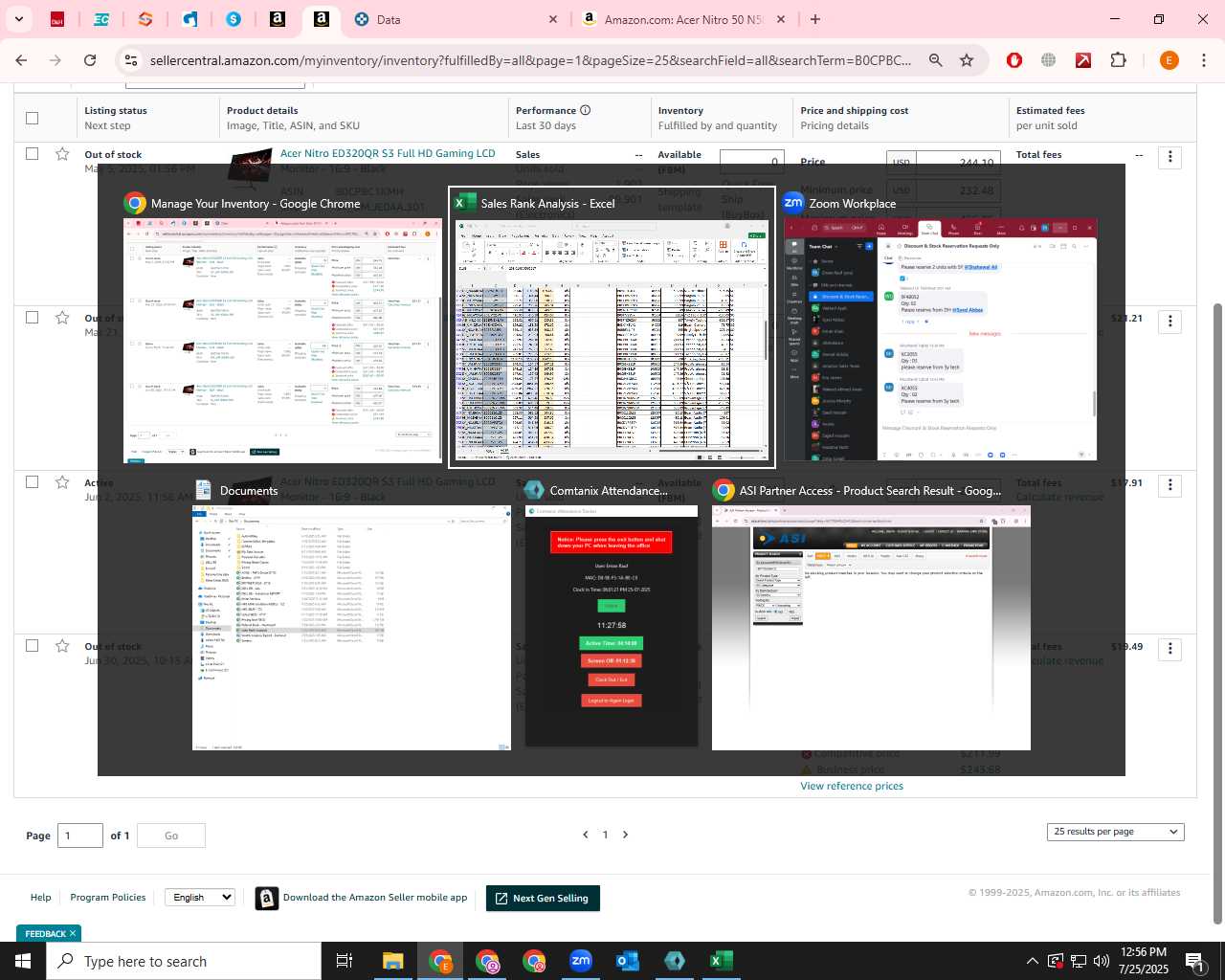Open actions menu for $19.49 fee row

point(1169,650)
